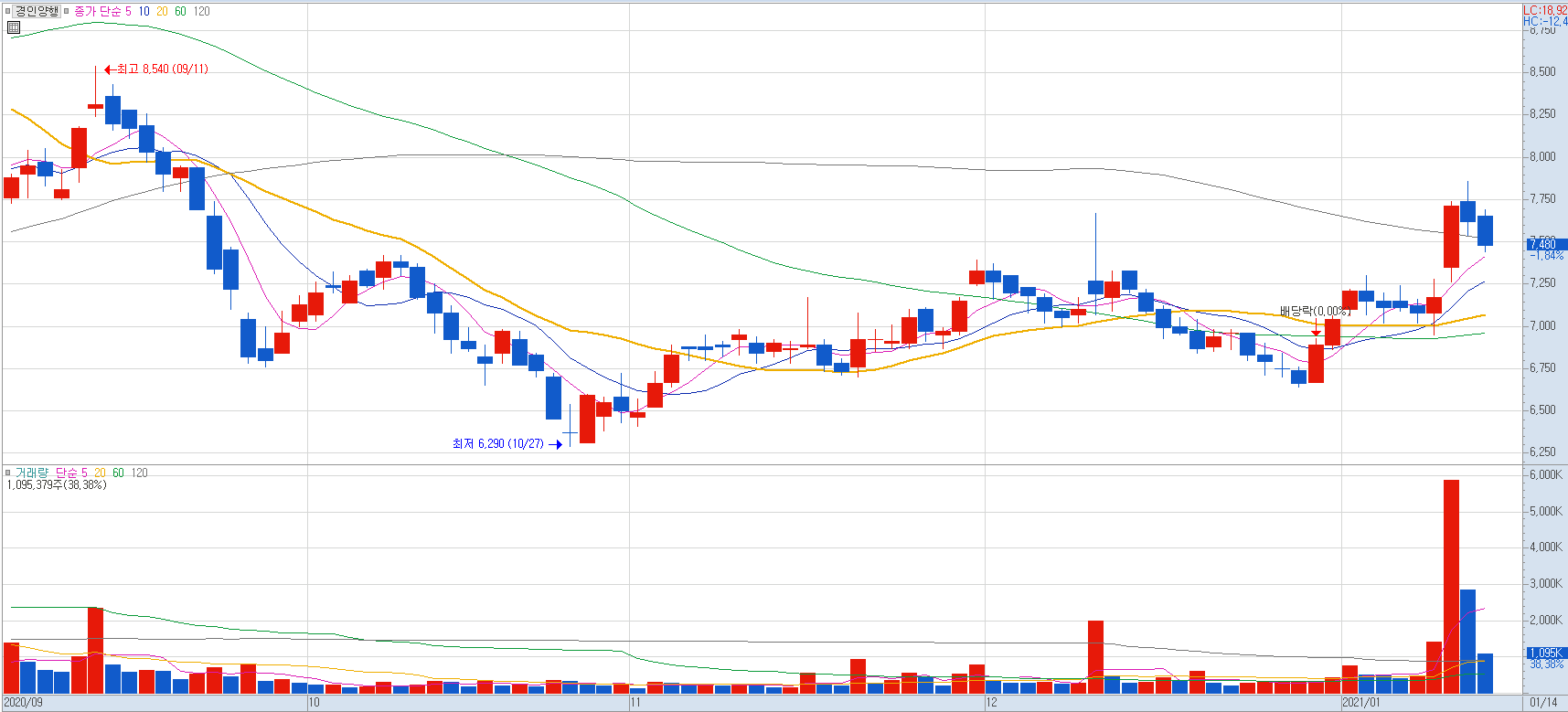
Task: Open the data table grid icon
Action: click(x=14, y=27)
